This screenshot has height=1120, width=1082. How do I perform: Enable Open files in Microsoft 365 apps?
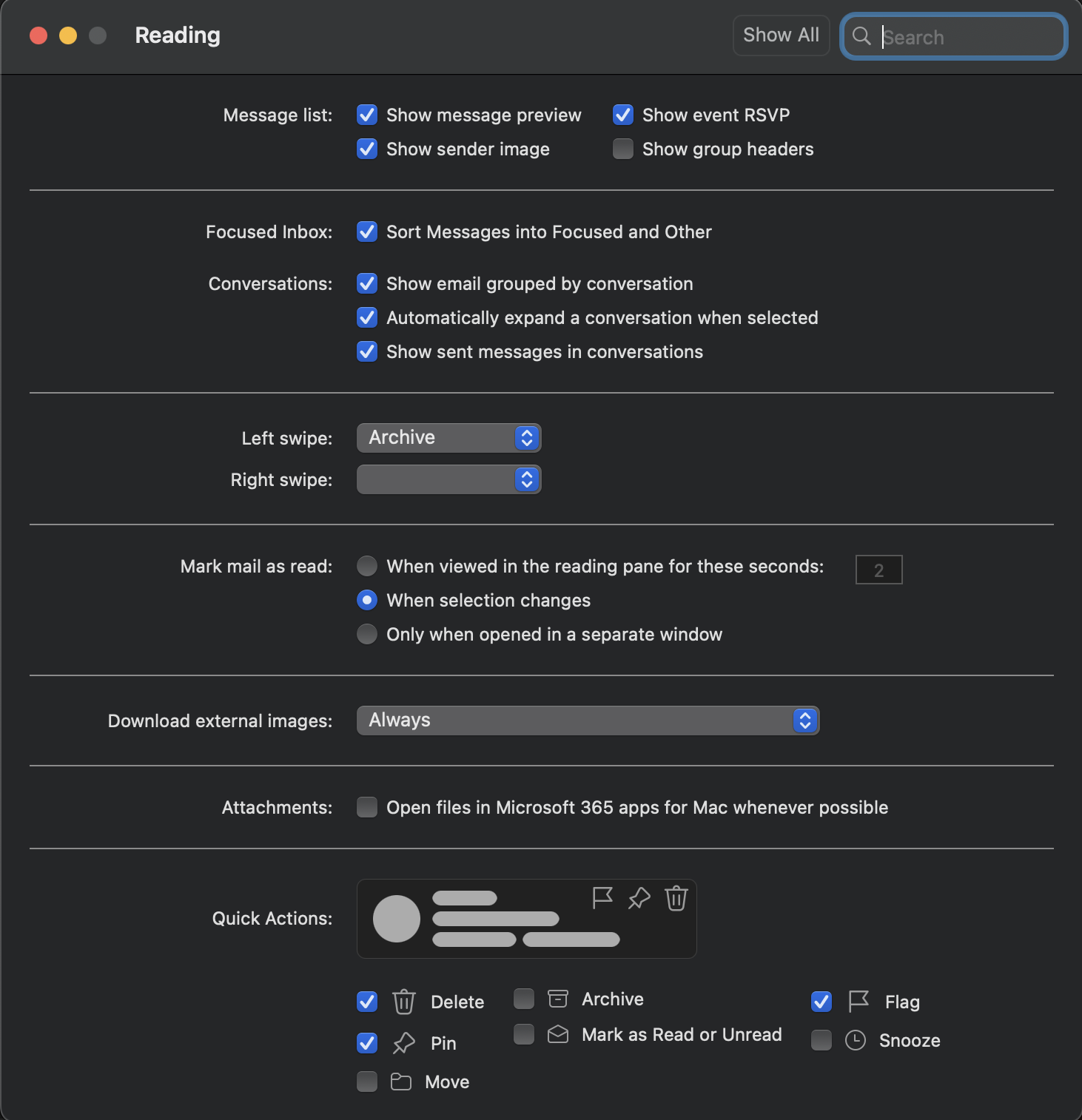pos(366,807)
